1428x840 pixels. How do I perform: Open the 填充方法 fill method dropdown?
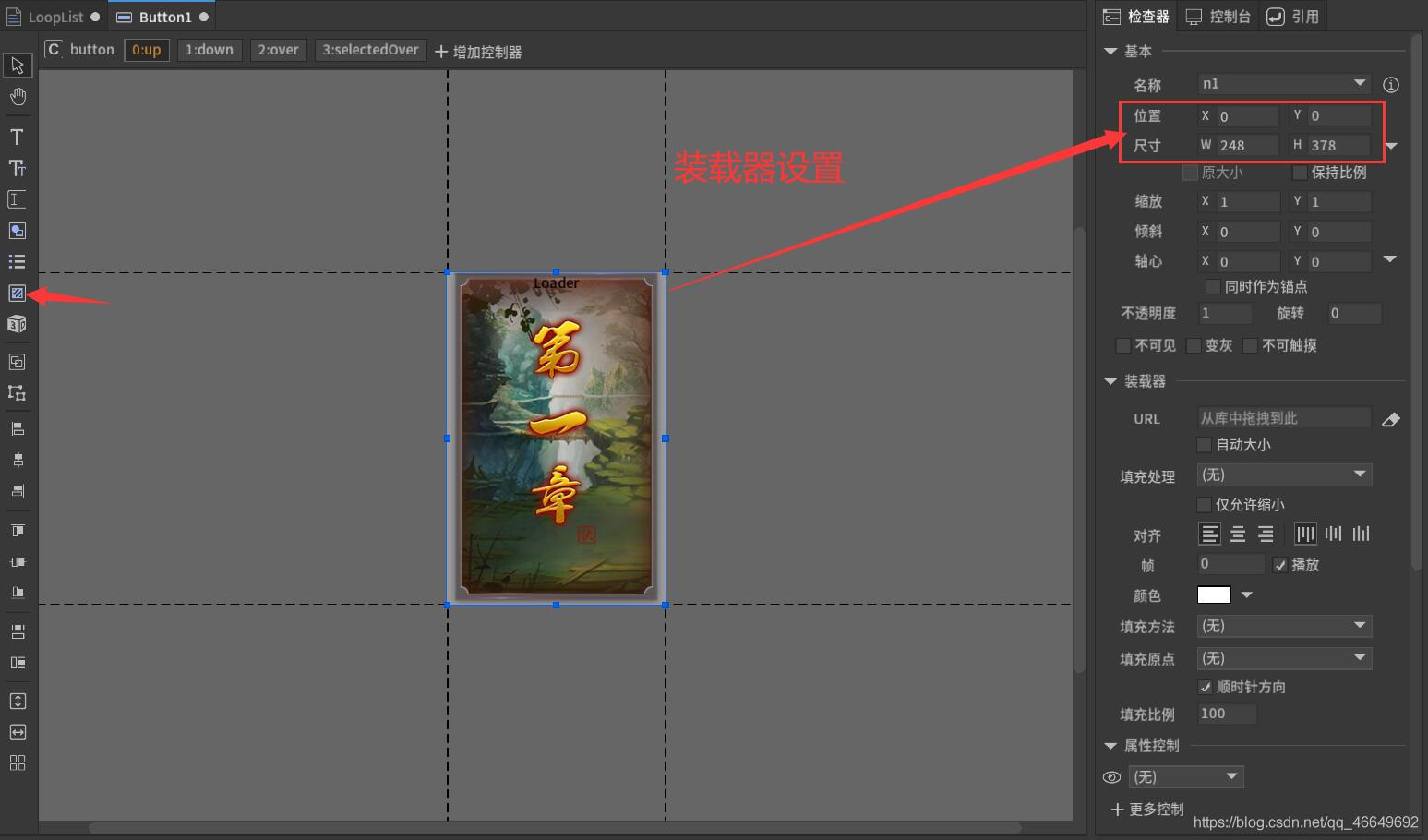1284,626
